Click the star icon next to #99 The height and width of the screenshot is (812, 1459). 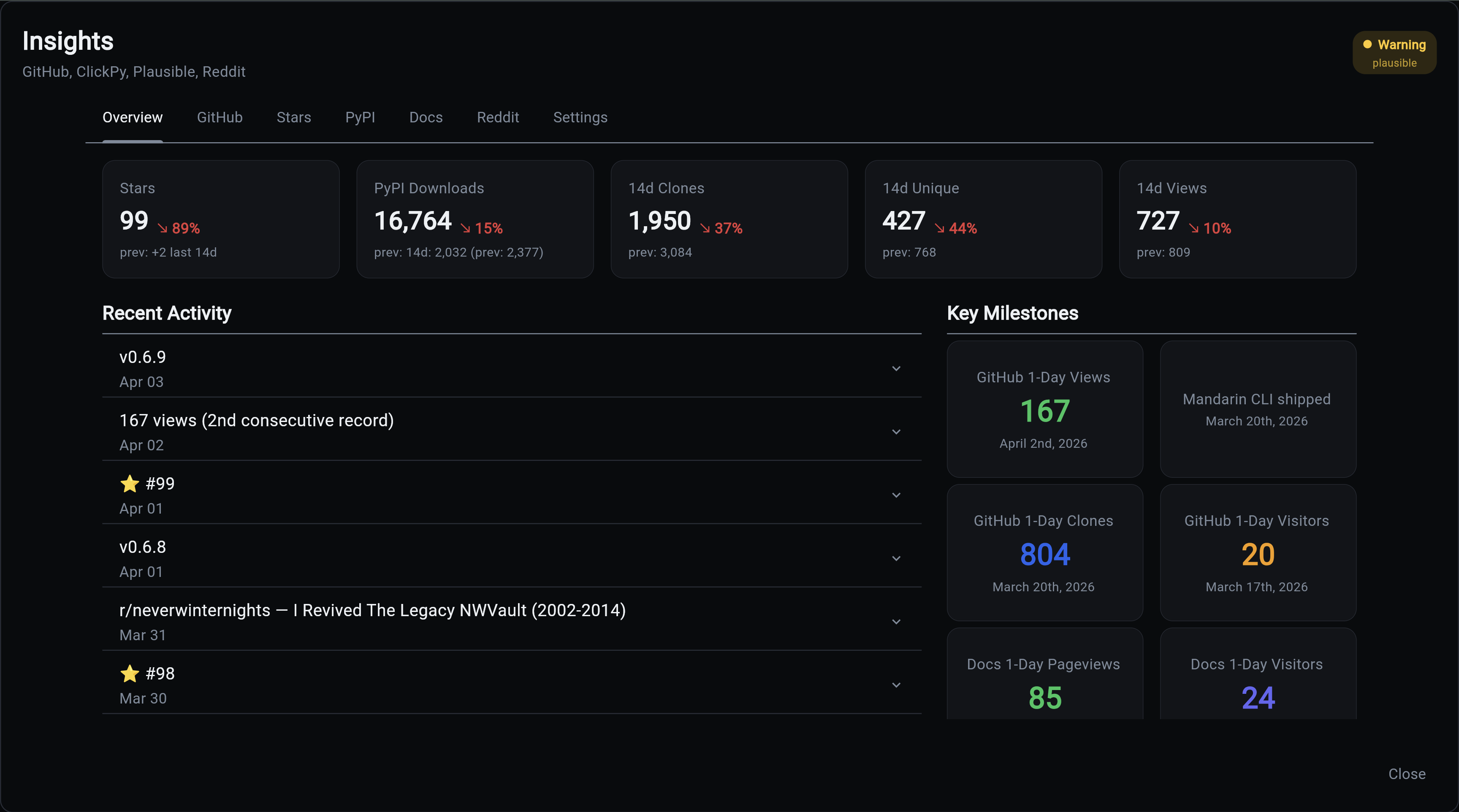pyautogui.click(x=130, y=484)
